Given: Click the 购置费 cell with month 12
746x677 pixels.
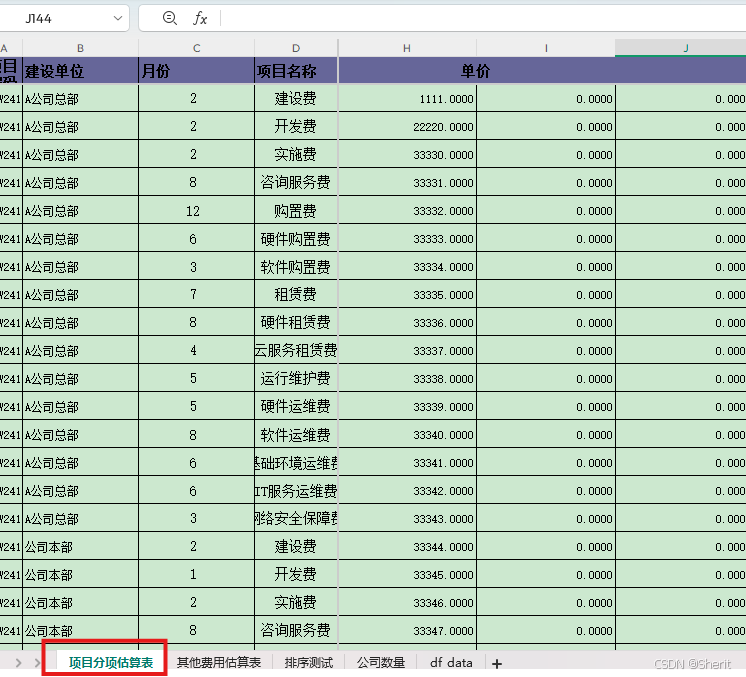Looking at the screenshot, I should coord(296,211).
